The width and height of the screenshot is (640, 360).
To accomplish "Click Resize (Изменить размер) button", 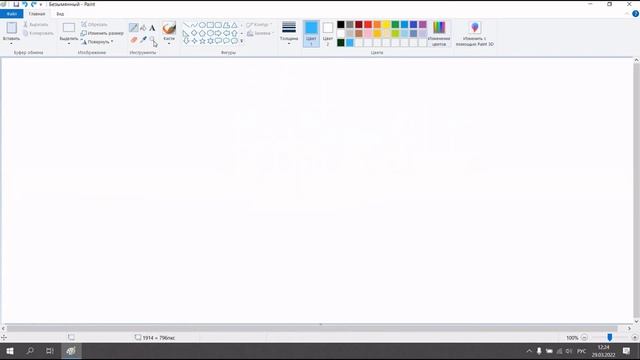I will tap(102, 33).
